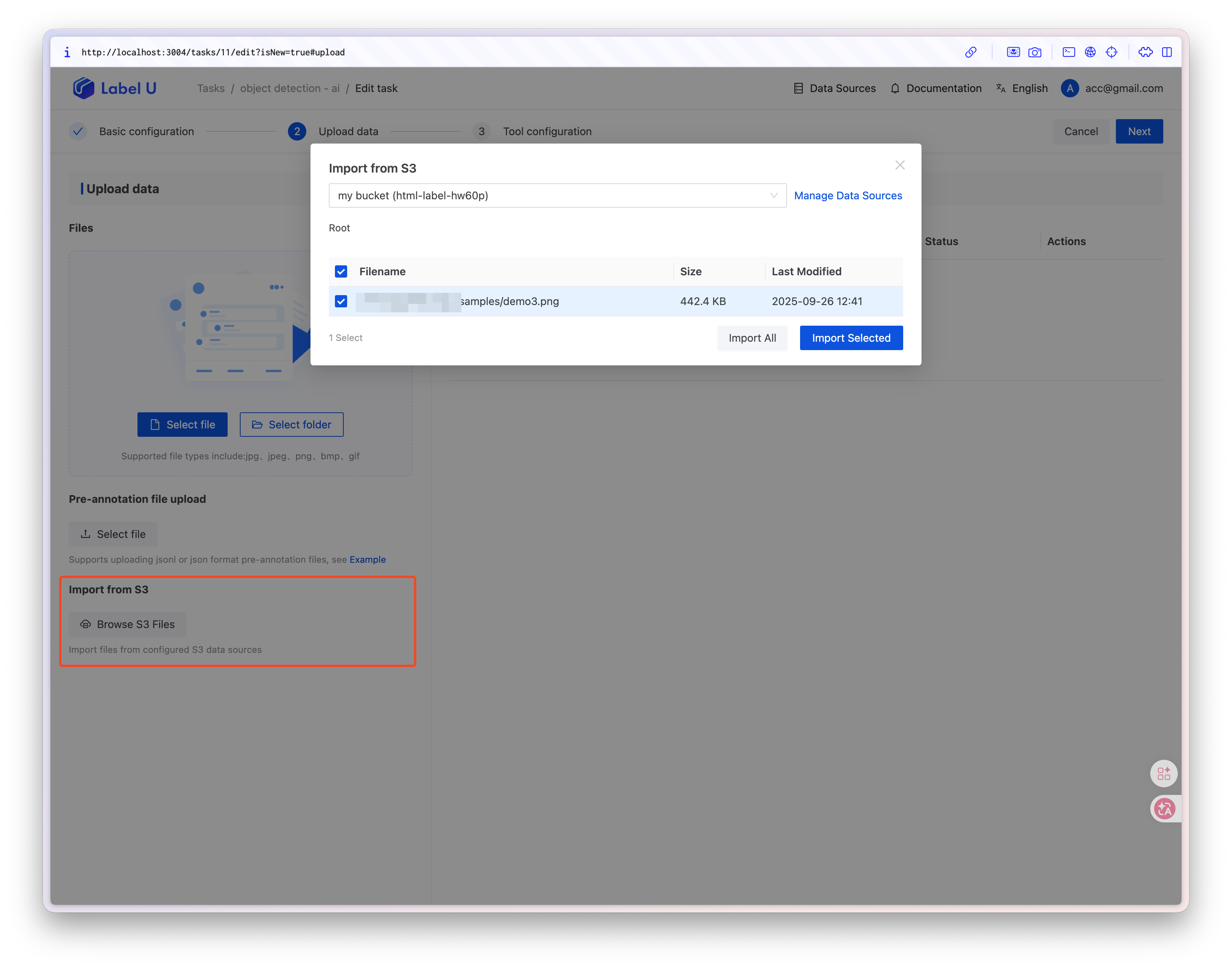
Task: Click Manage Data Sources link
Action: coord(848,195)
